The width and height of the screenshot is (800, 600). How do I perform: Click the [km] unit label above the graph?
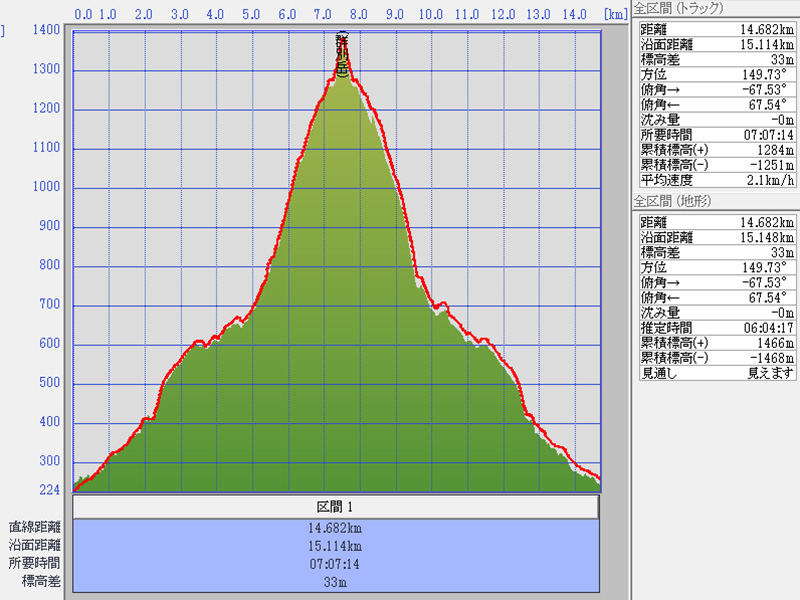615,15
